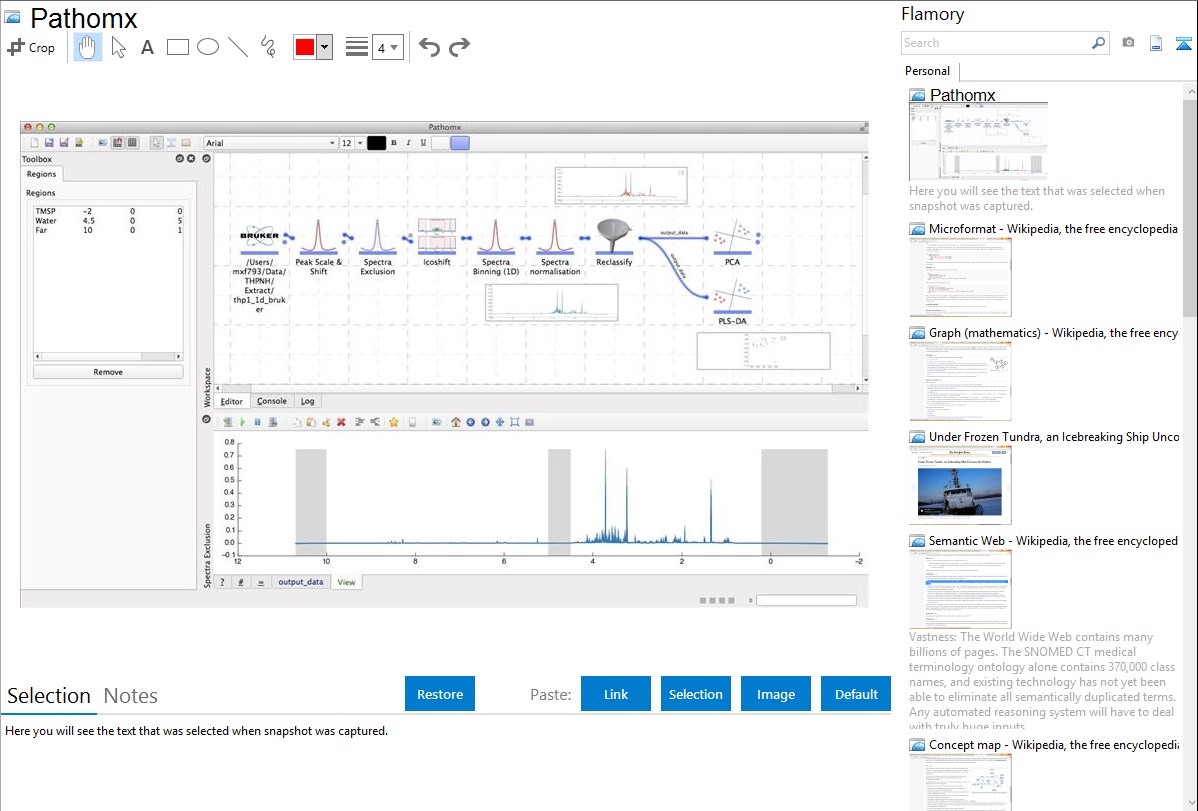Pick the rectangle shape tool
This screenshot has width=1198, height=811.
click(177, 47)
